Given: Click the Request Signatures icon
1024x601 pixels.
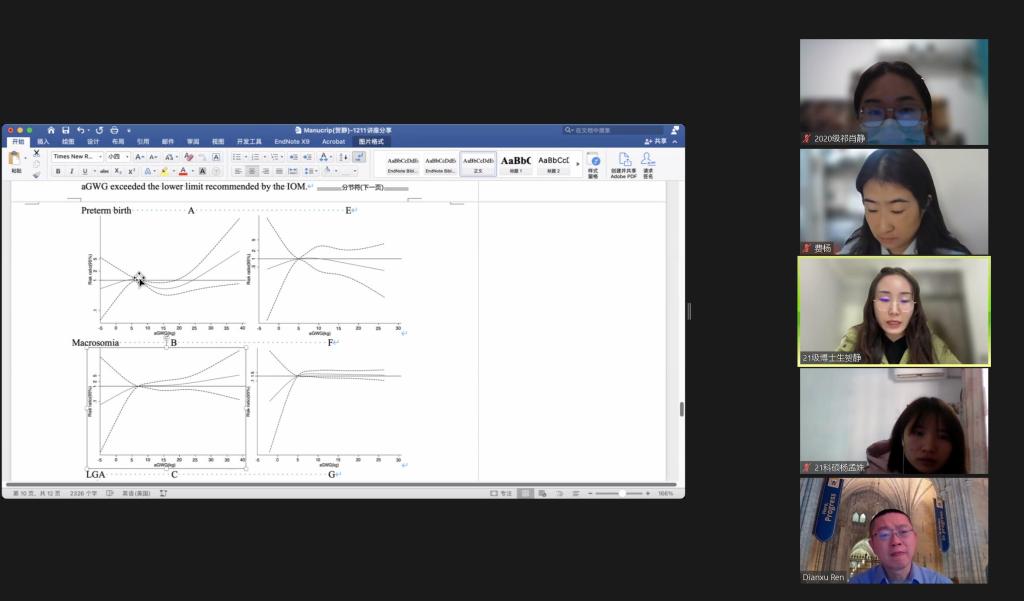Looking at the screenshot, I should pos(648,160).
